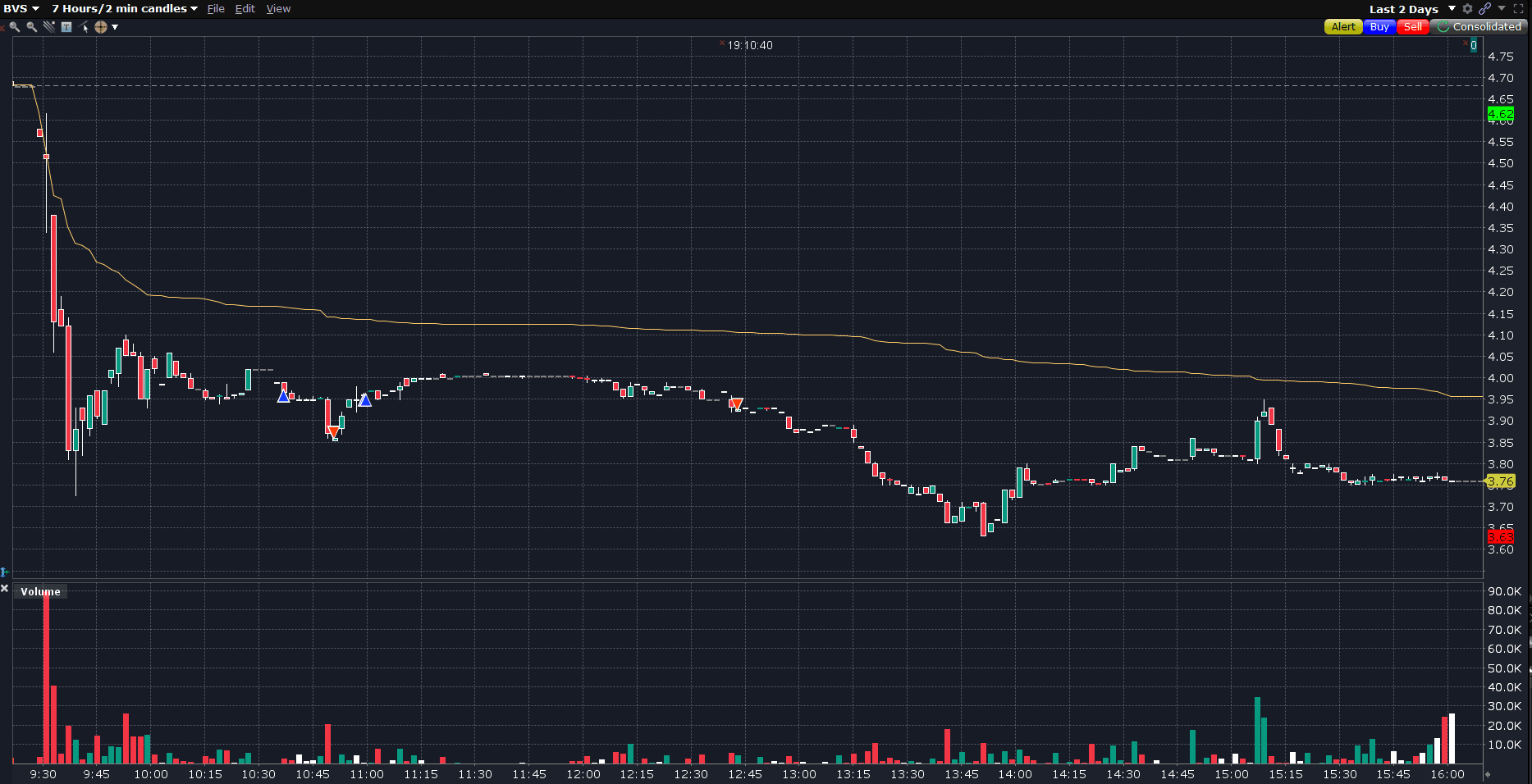1532x784 pixels.
Task: Click the 10.0K volume axis label
Action: (x=1505, y=745)
